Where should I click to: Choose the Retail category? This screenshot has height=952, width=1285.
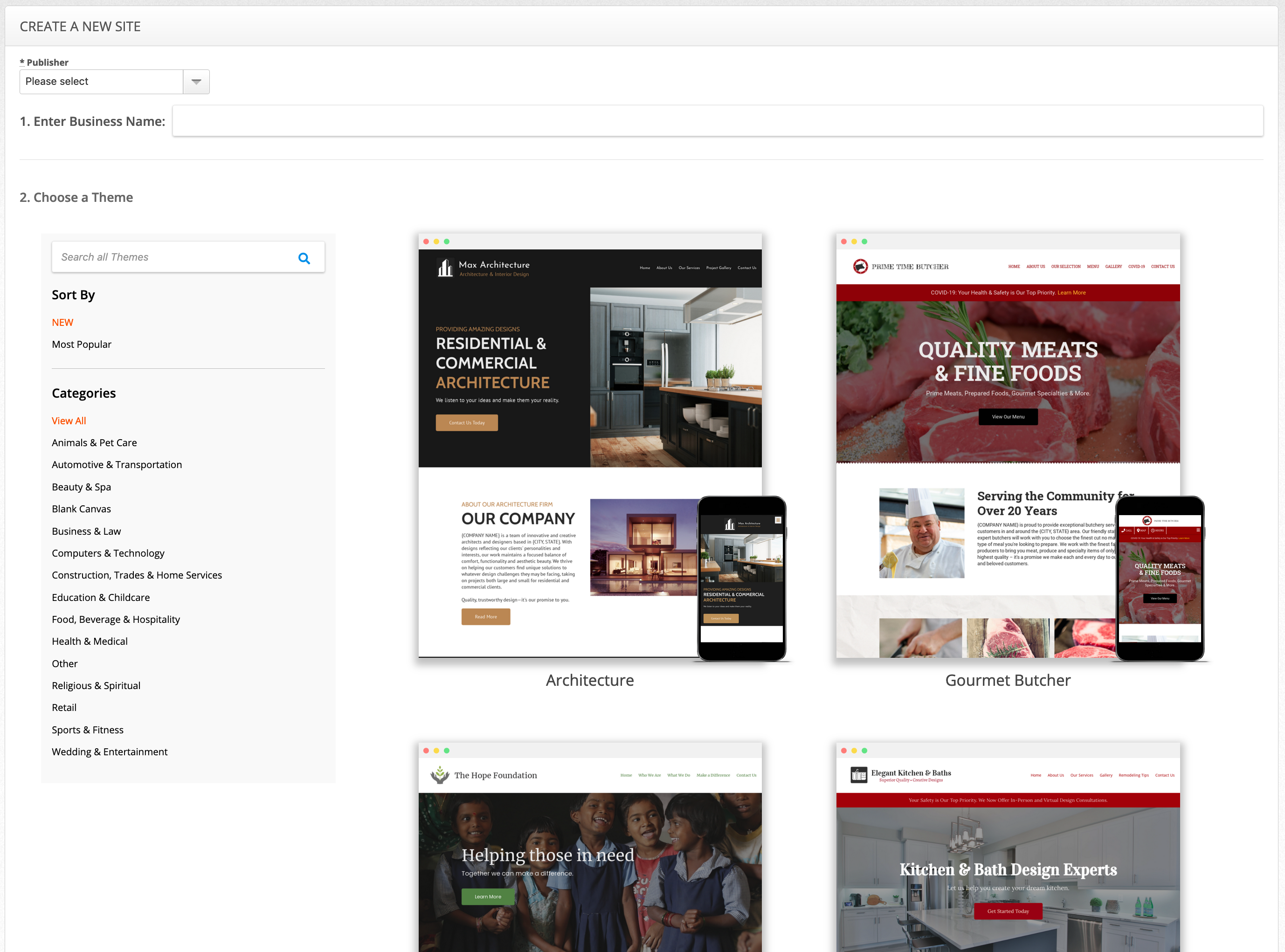64,708
